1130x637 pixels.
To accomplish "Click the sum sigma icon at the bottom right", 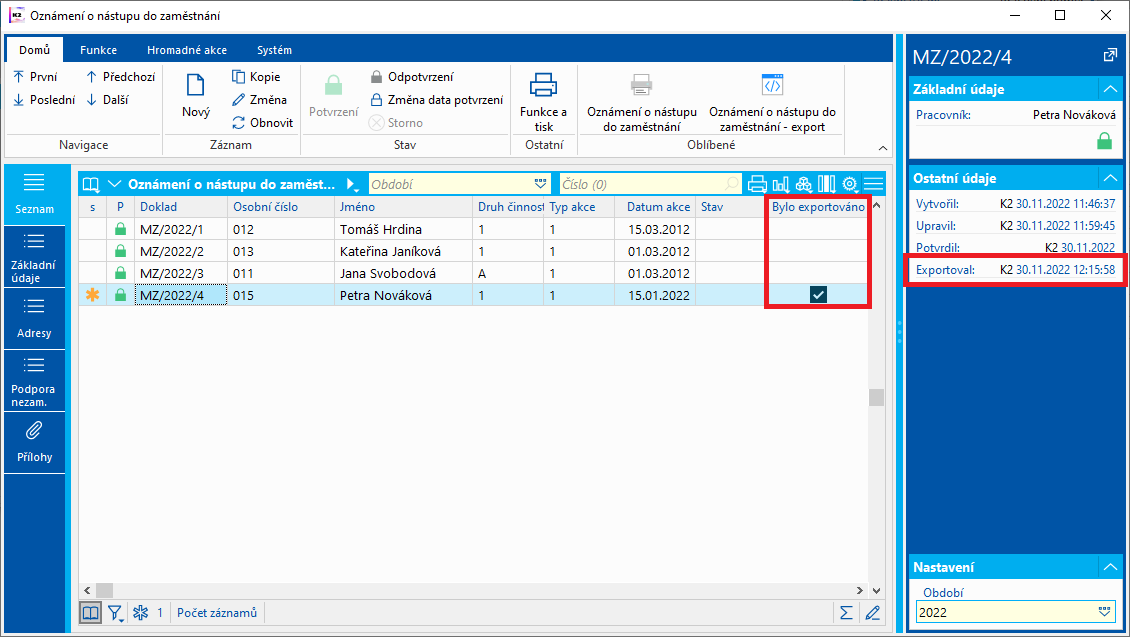I will click(x=846, y=612).
